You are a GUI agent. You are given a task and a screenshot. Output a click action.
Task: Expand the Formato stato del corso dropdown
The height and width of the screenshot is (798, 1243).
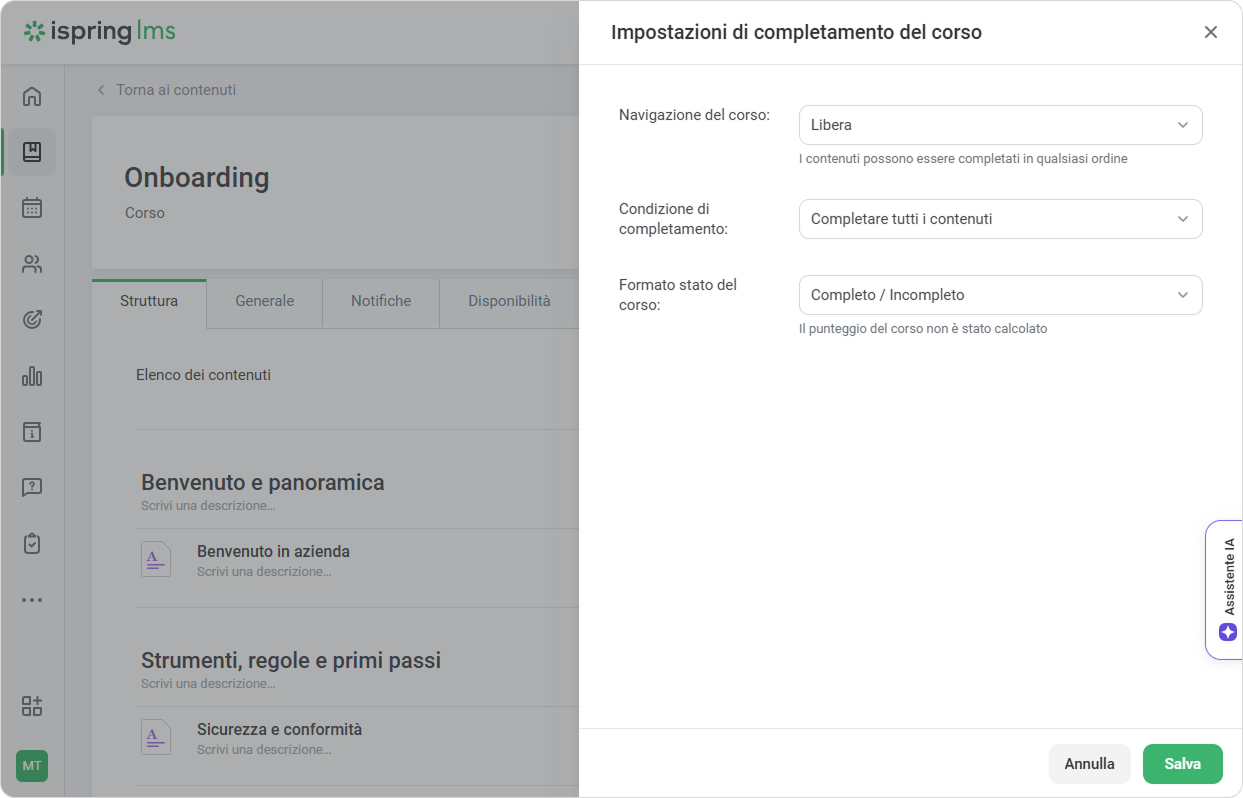click(x=1000, y=295)
